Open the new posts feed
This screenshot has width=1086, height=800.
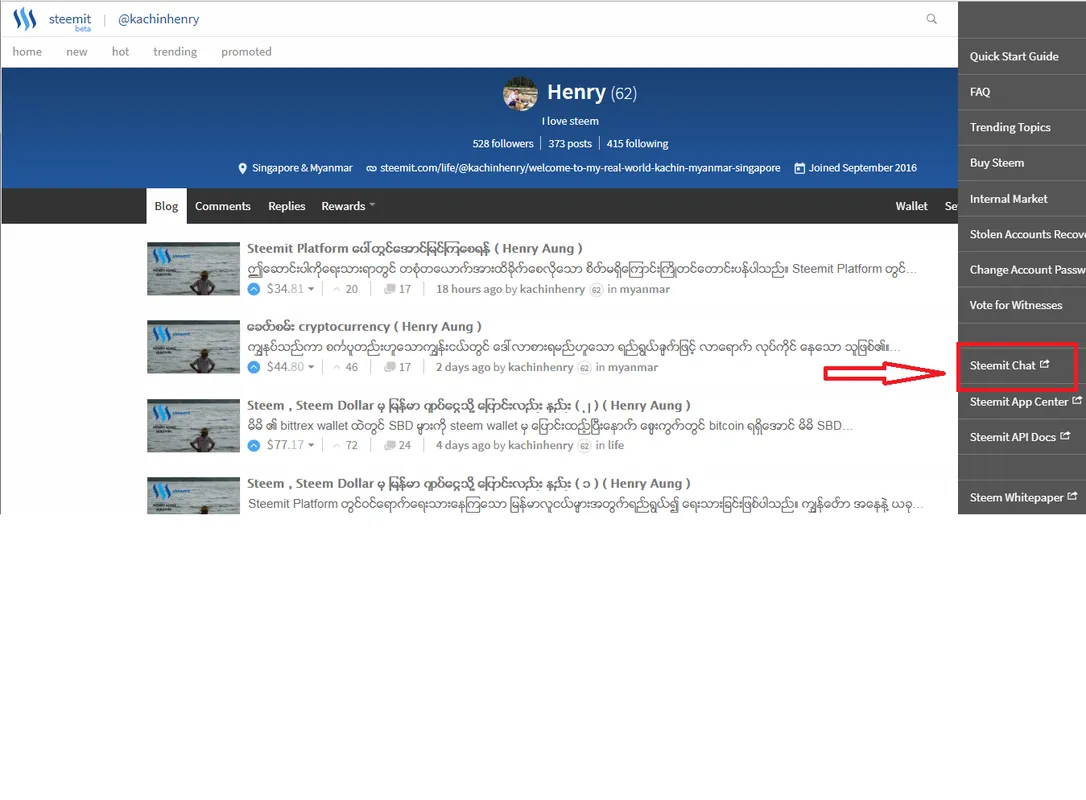click(77, 52)
